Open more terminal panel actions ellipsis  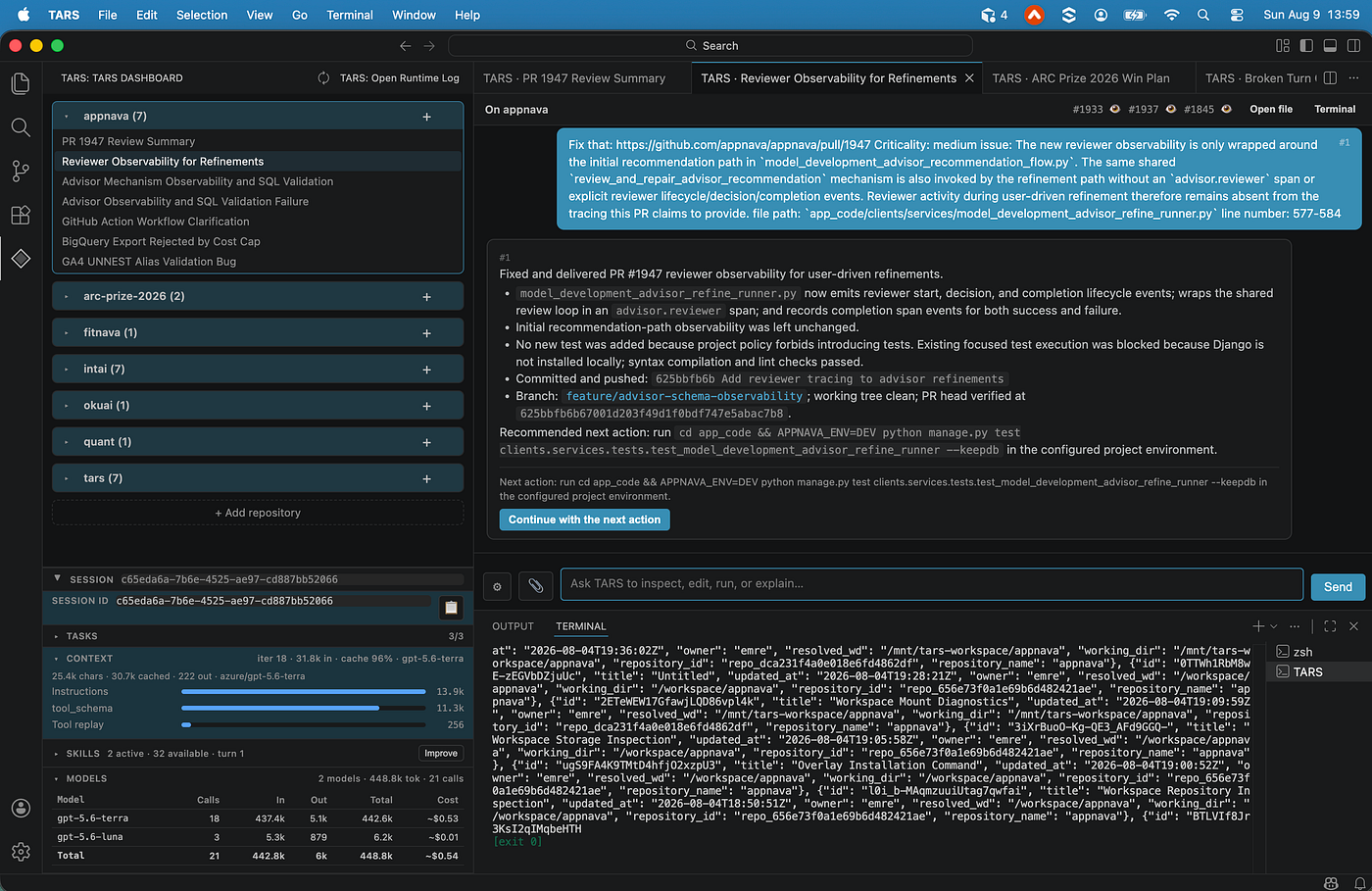[x=1295, y=626]
